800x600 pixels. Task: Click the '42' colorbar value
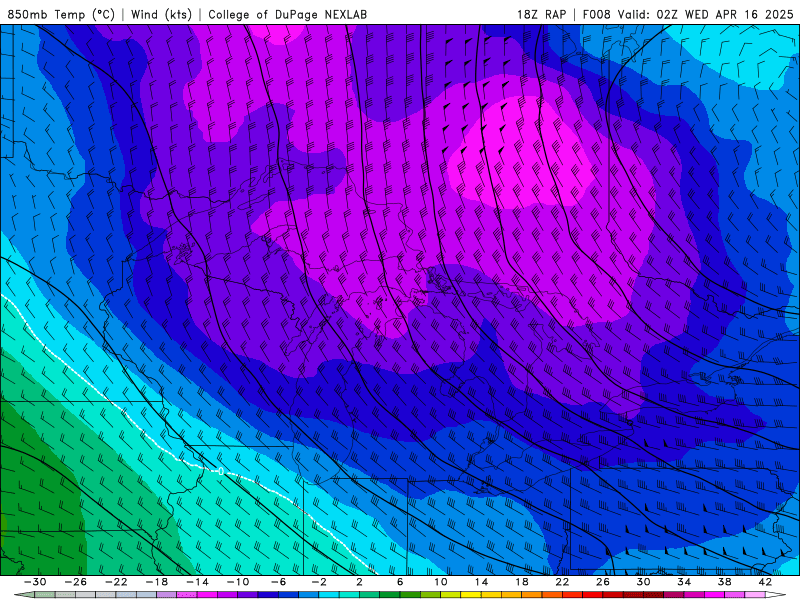click(765, 582)
